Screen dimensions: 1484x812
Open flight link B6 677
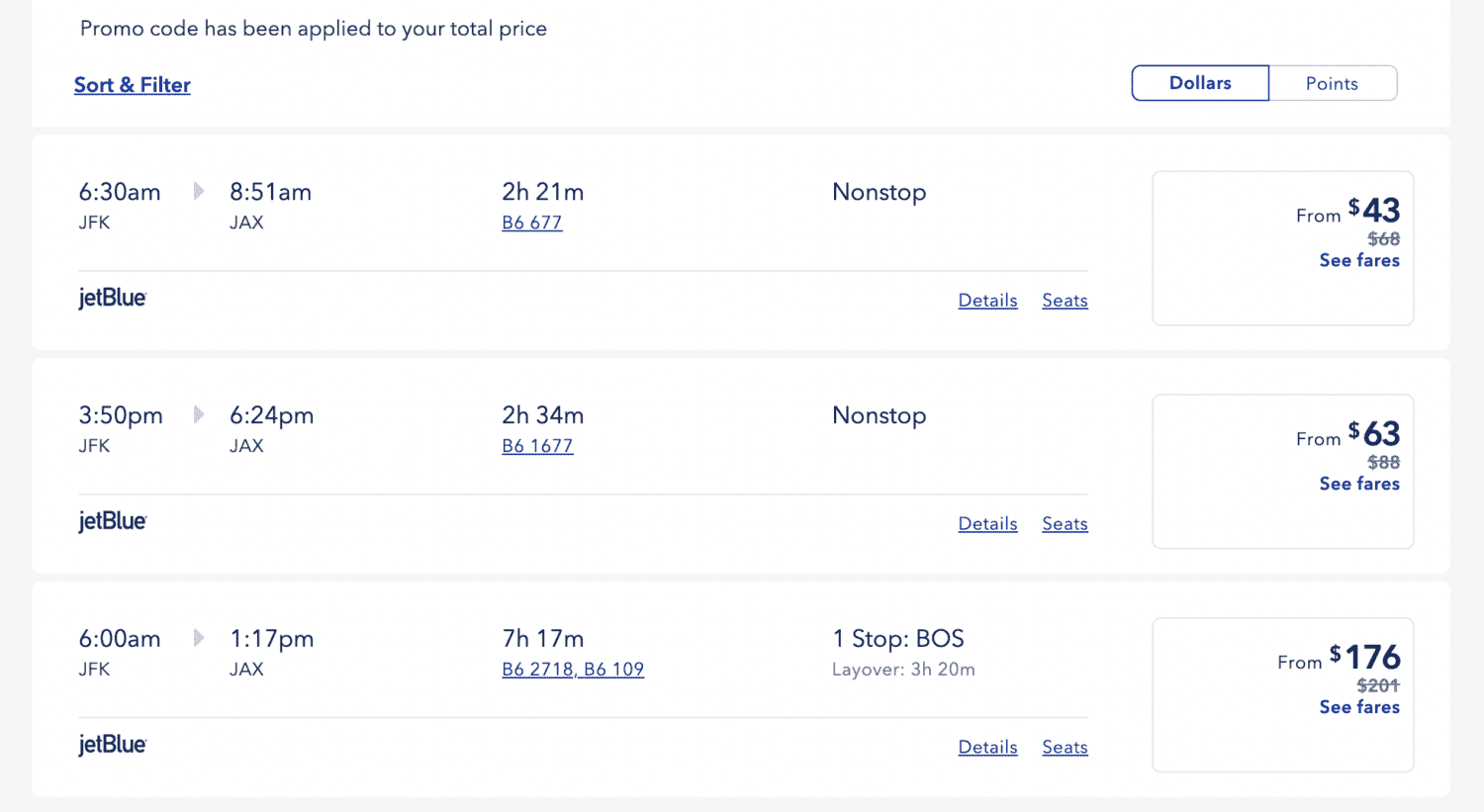[531, 223]
